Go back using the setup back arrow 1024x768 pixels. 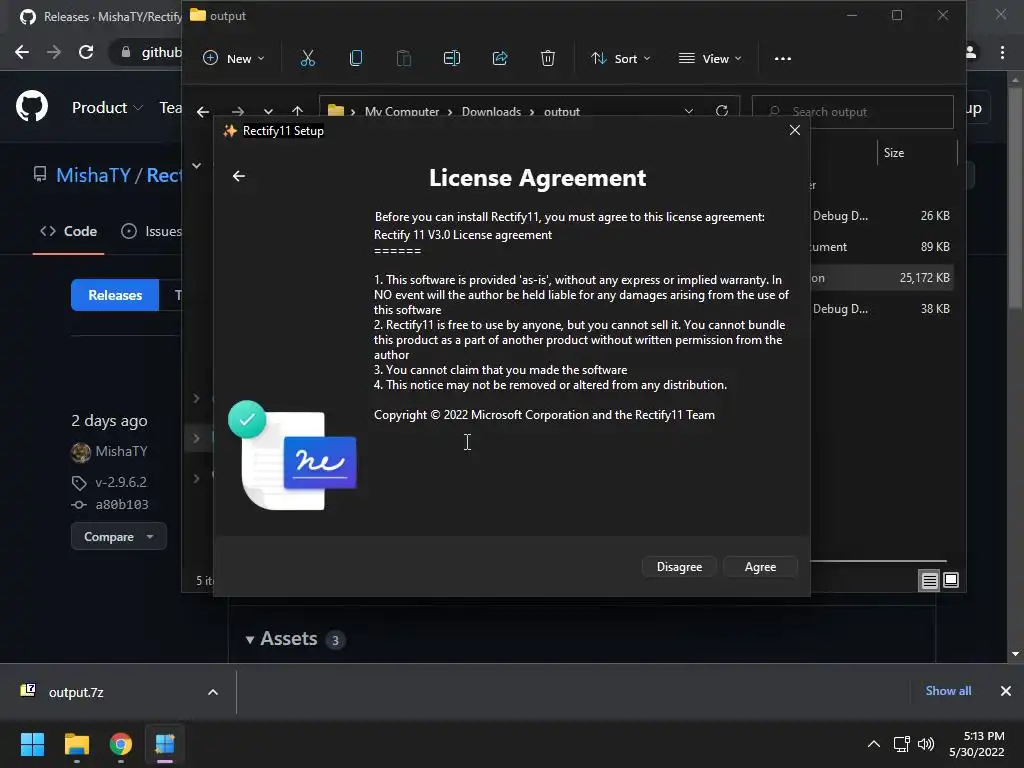coord(239,176)
